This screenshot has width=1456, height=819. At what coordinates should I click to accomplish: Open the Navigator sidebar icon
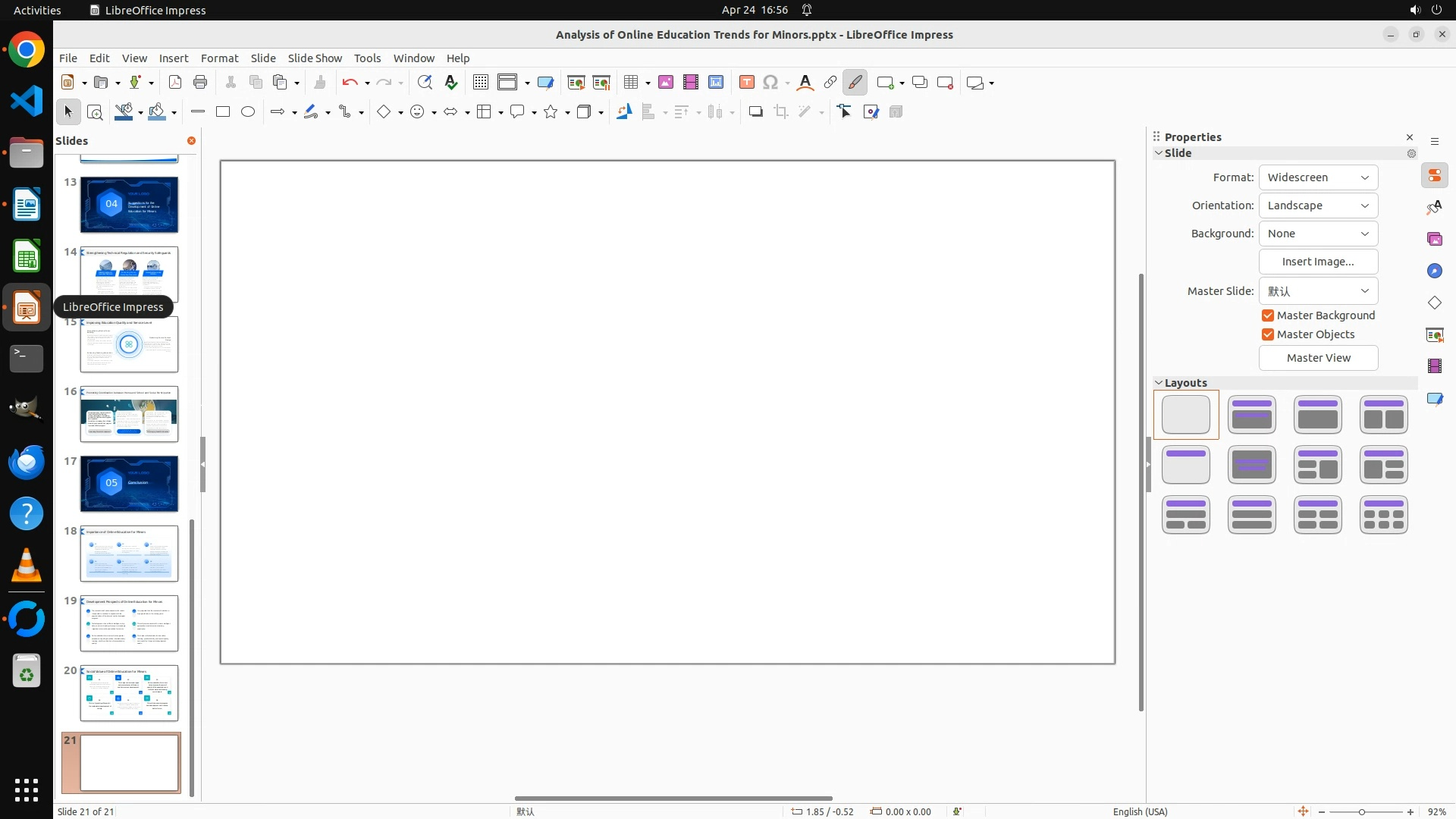[x=1435, y=271]
